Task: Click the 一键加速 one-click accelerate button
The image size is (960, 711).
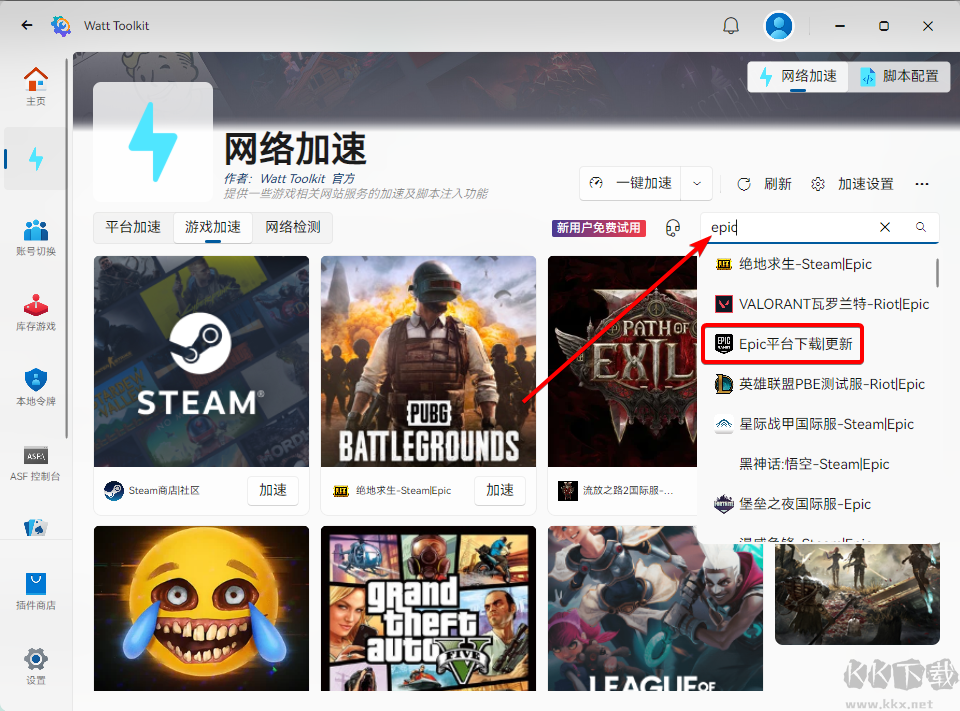Action: (631, 183)
